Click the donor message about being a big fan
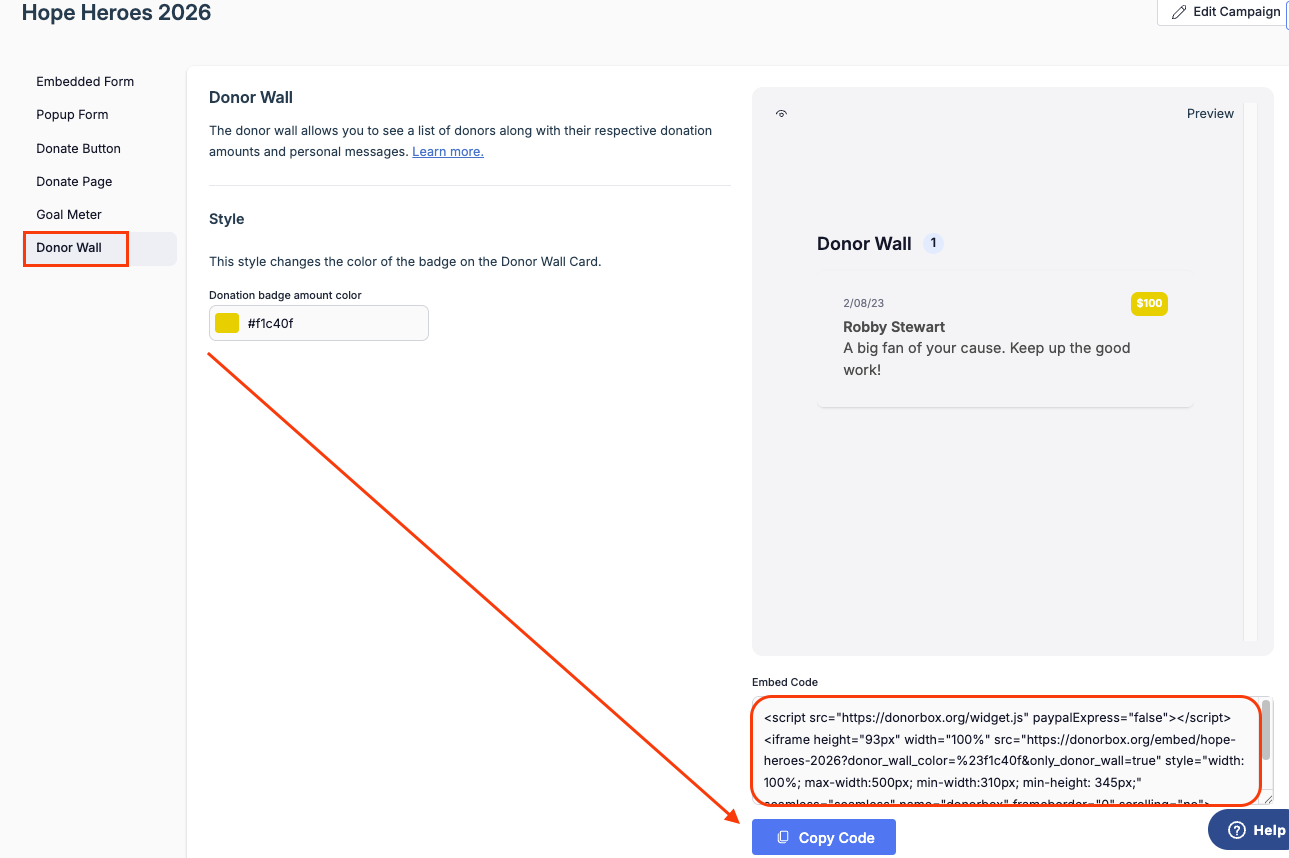Viewport: 1289px width, 858px height. pyautogui.click(x=987, y=359)
